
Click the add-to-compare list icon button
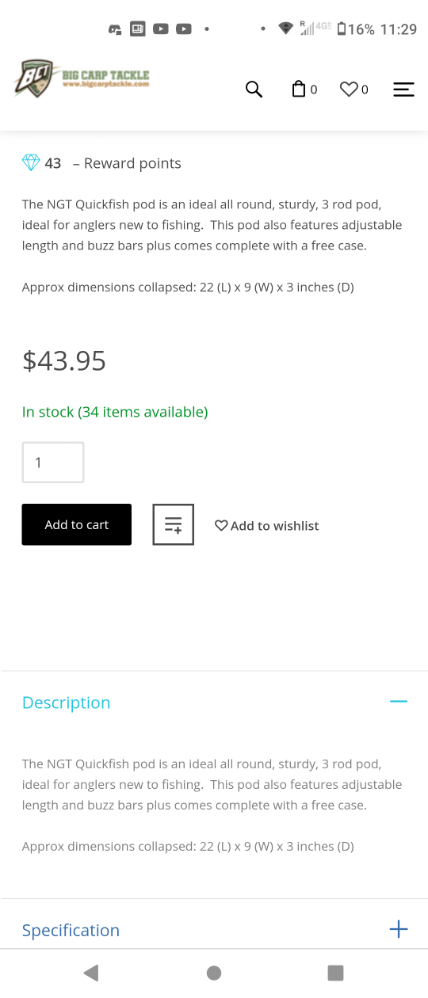173,524
